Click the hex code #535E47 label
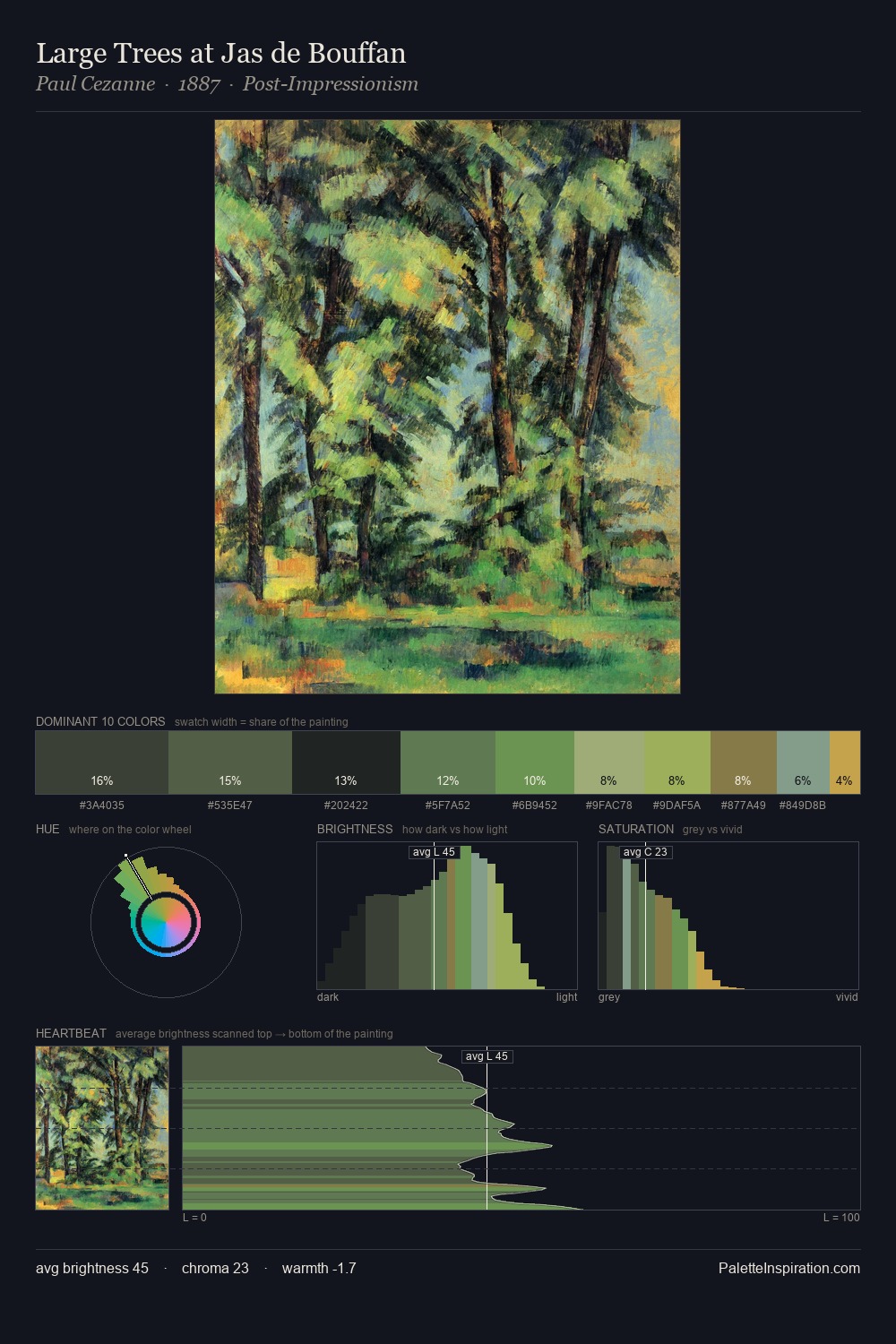The image size is (896, 1344). (230, 806)
